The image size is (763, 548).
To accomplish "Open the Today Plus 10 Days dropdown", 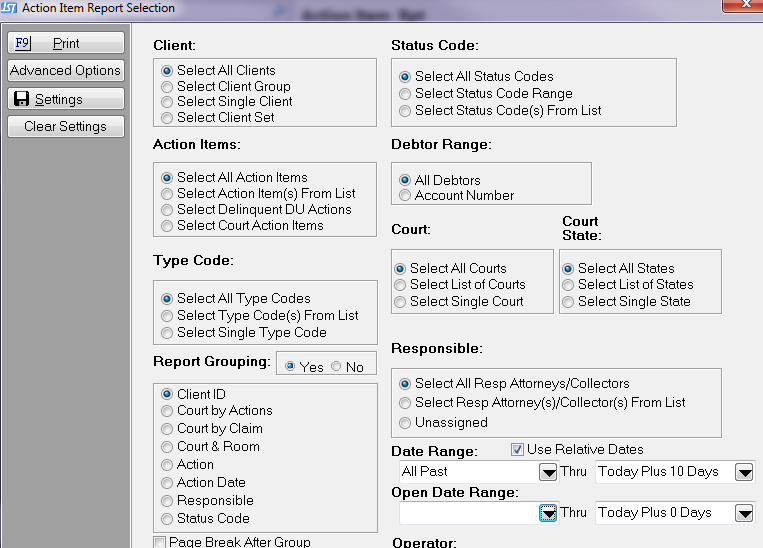I will tap(743, 472).
